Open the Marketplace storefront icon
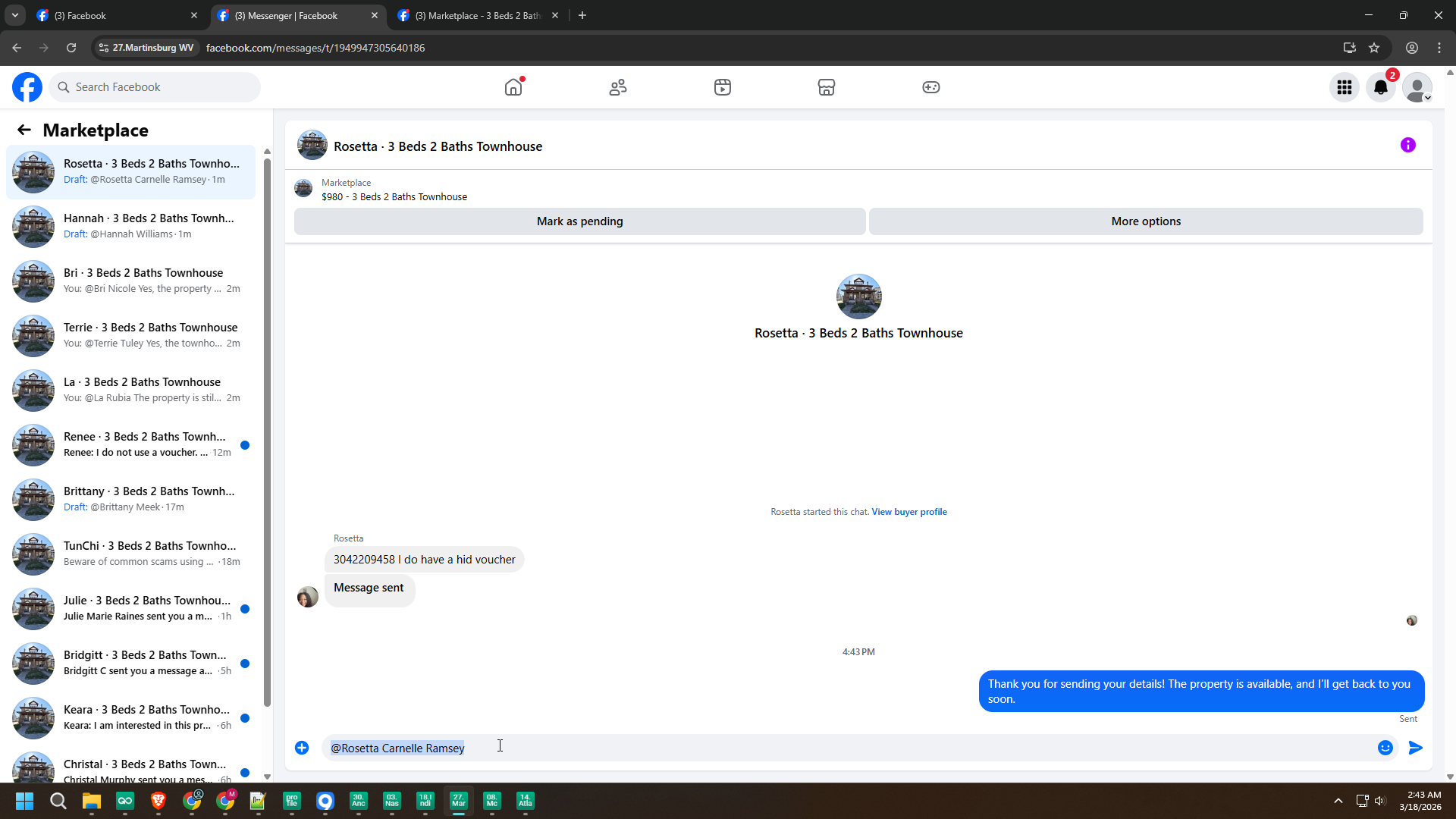 click(x=827, y=87)
